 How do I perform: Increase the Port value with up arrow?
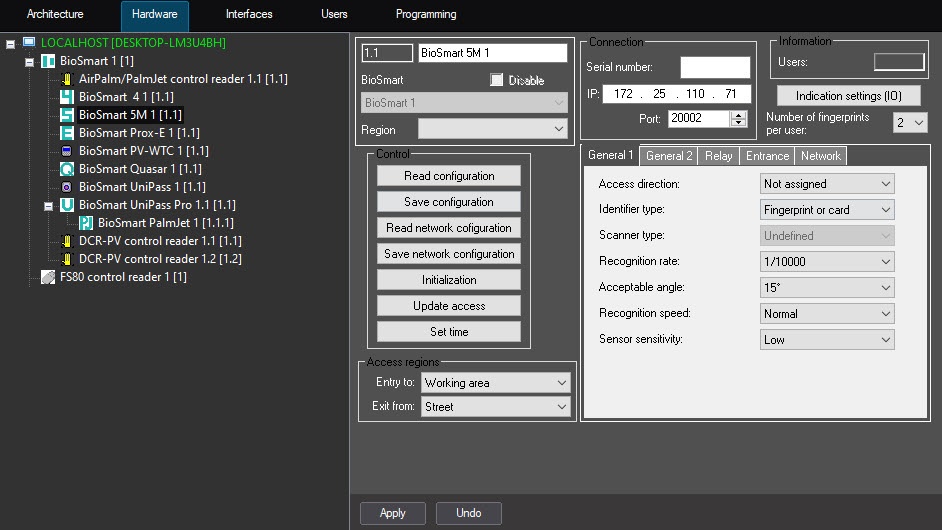click(739, 114)
